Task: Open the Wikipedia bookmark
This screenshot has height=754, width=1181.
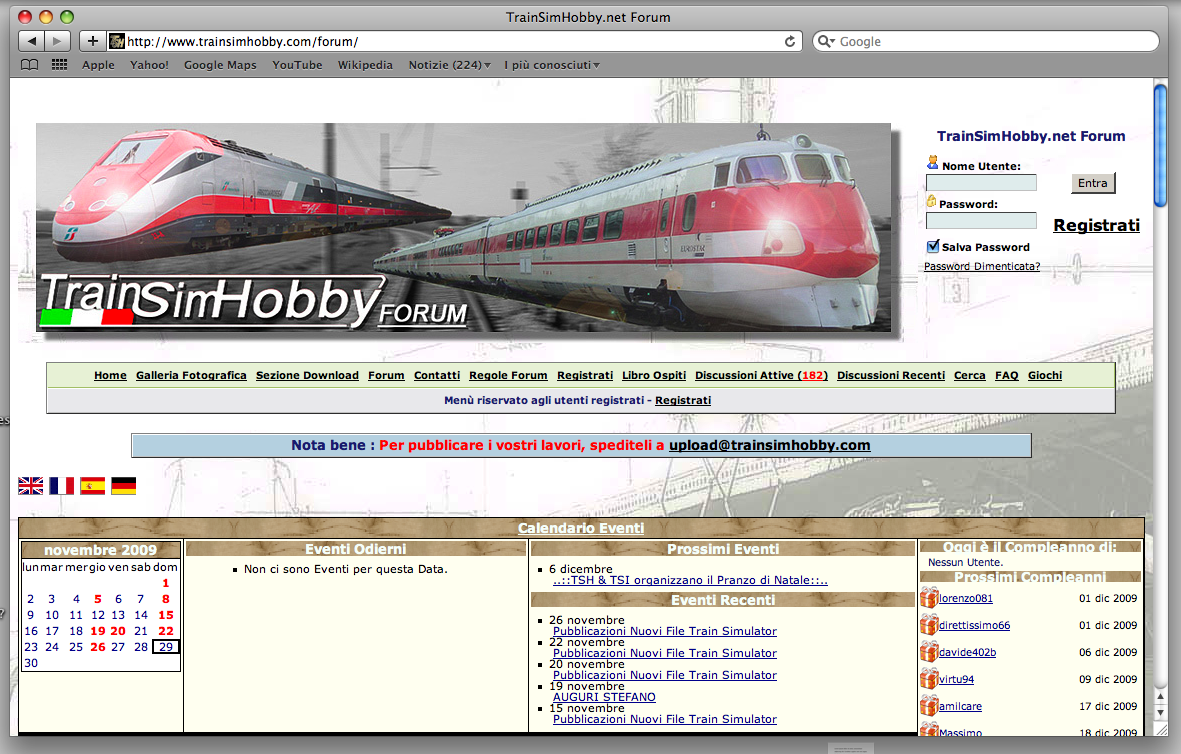Action: (365, 65)
